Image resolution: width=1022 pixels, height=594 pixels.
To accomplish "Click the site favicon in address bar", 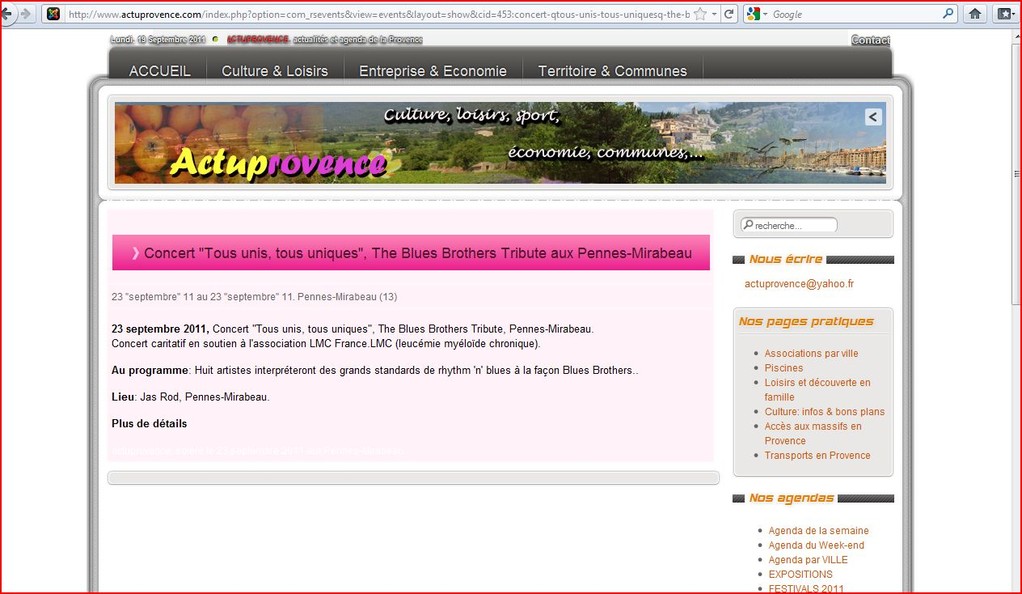I will point(53,14).
